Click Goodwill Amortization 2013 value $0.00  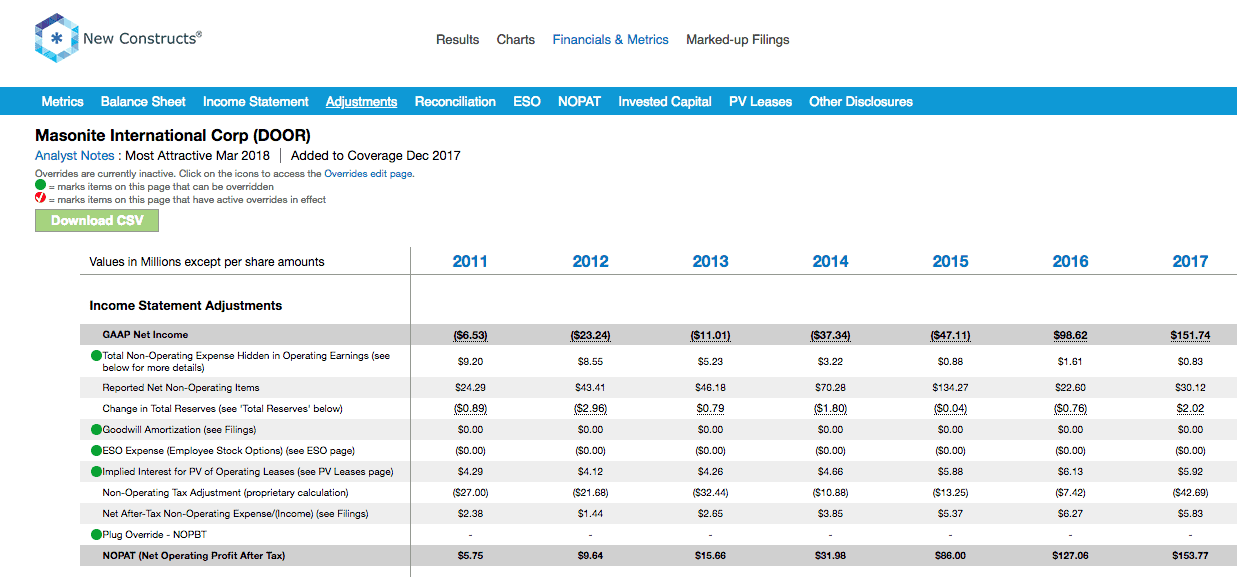pyautogui.click(x=710, y=430)
